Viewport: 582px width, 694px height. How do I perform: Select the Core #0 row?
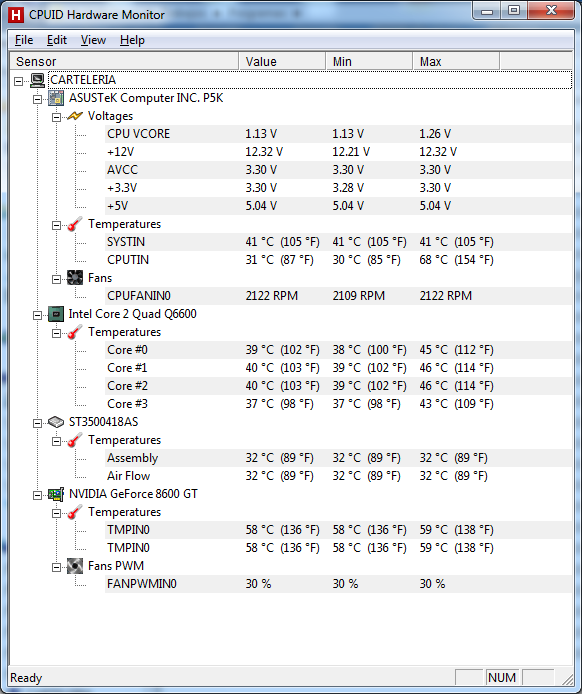click(338, 350)
